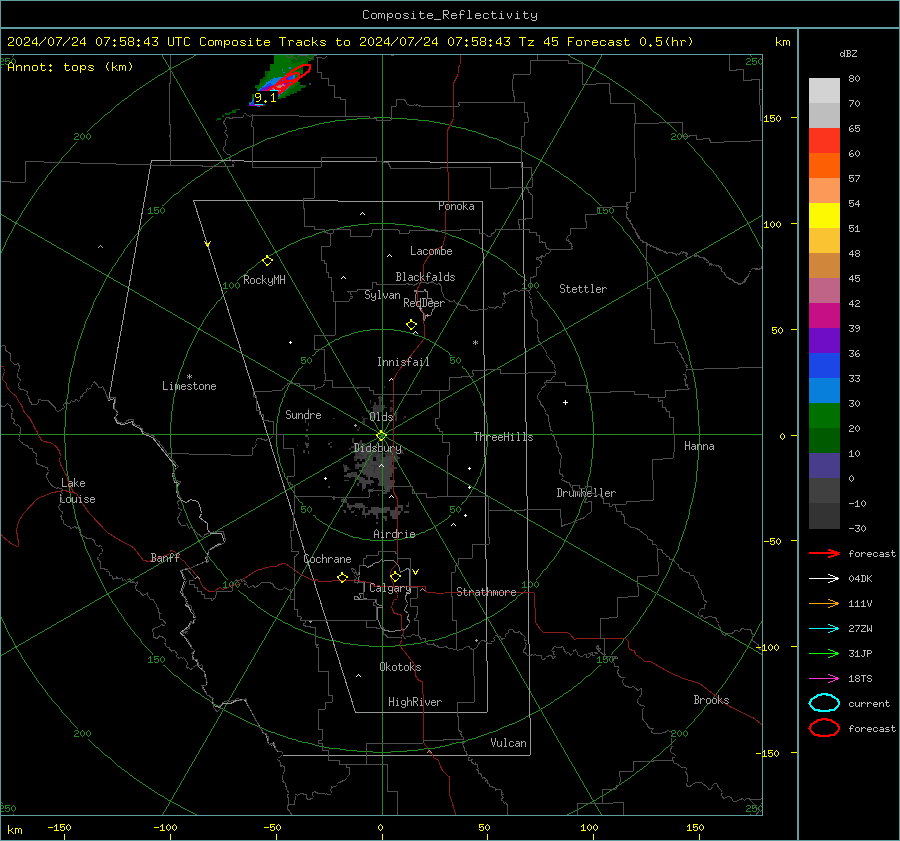900x841 pixels.
Task: Click the red forecast arrow in legend
Action: pyautogui.click(x=824, y=553)
